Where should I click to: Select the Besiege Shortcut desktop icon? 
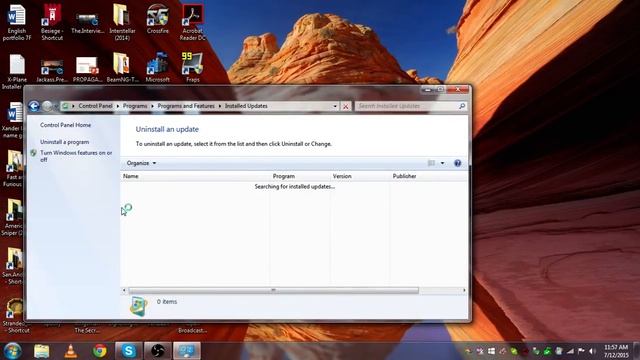(52, 22)
